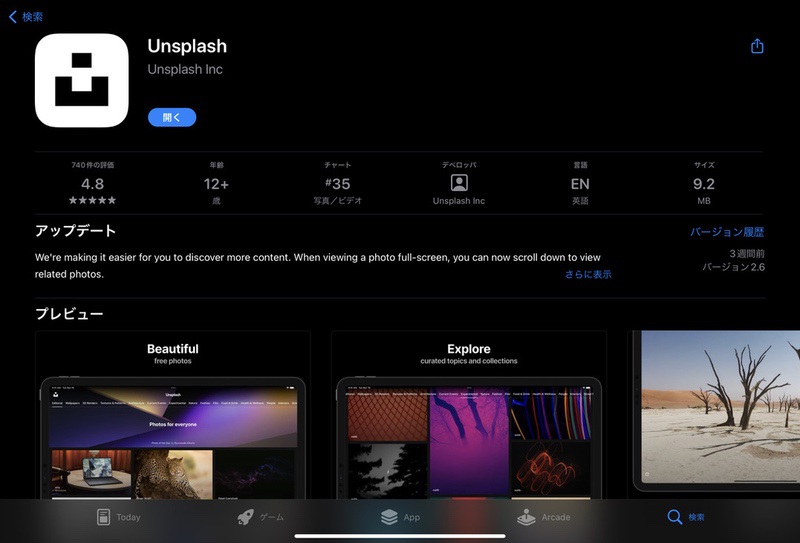This screenshot has height=543, width=800.
Task: Open the Unsplash Inc developer name under the app title
Action: [185, 69]
